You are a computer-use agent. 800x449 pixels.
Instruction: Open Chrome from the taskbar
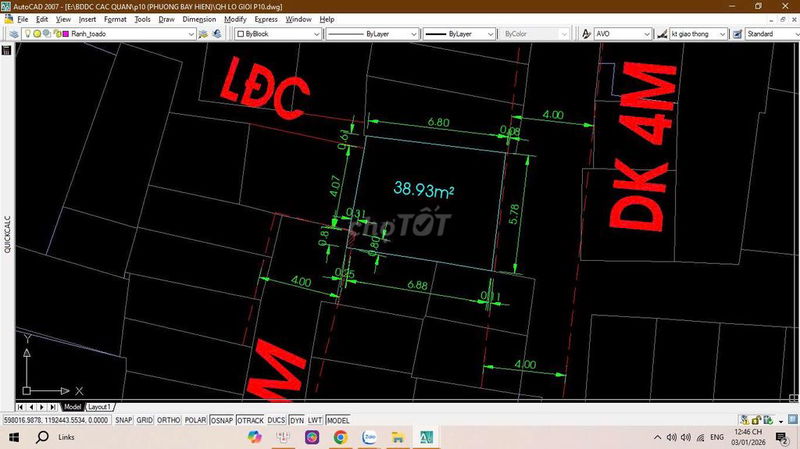tap(340, 437)
